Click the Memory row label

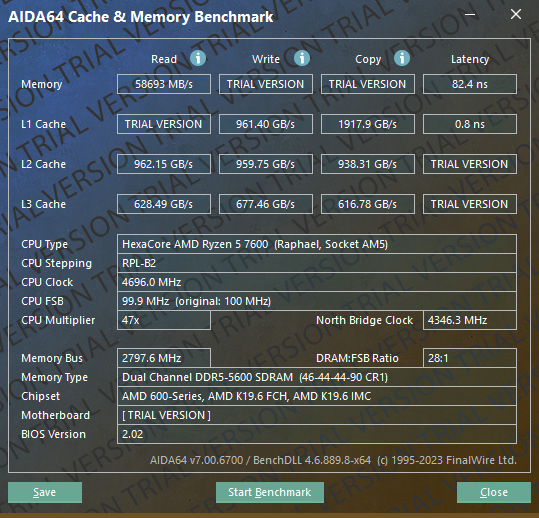(x=42, y=85)
